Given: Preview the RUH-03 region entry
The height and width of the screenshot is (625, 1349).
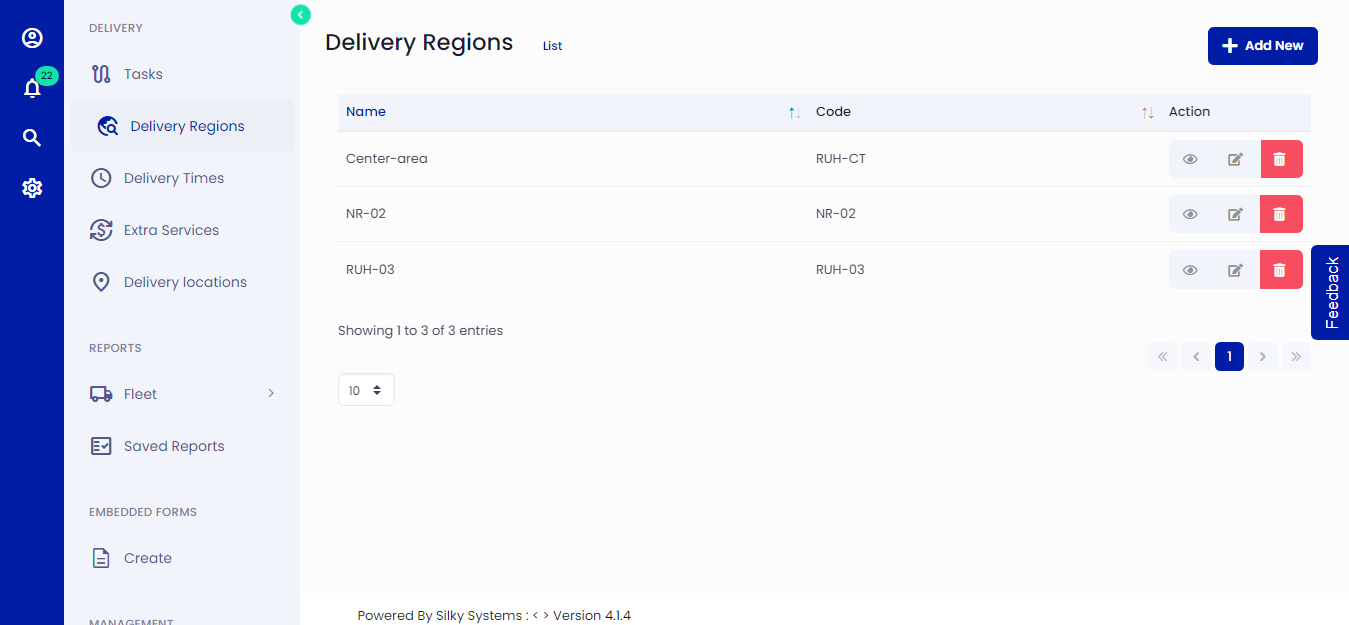Looking at the screenshot, I should click(1190, 269).
